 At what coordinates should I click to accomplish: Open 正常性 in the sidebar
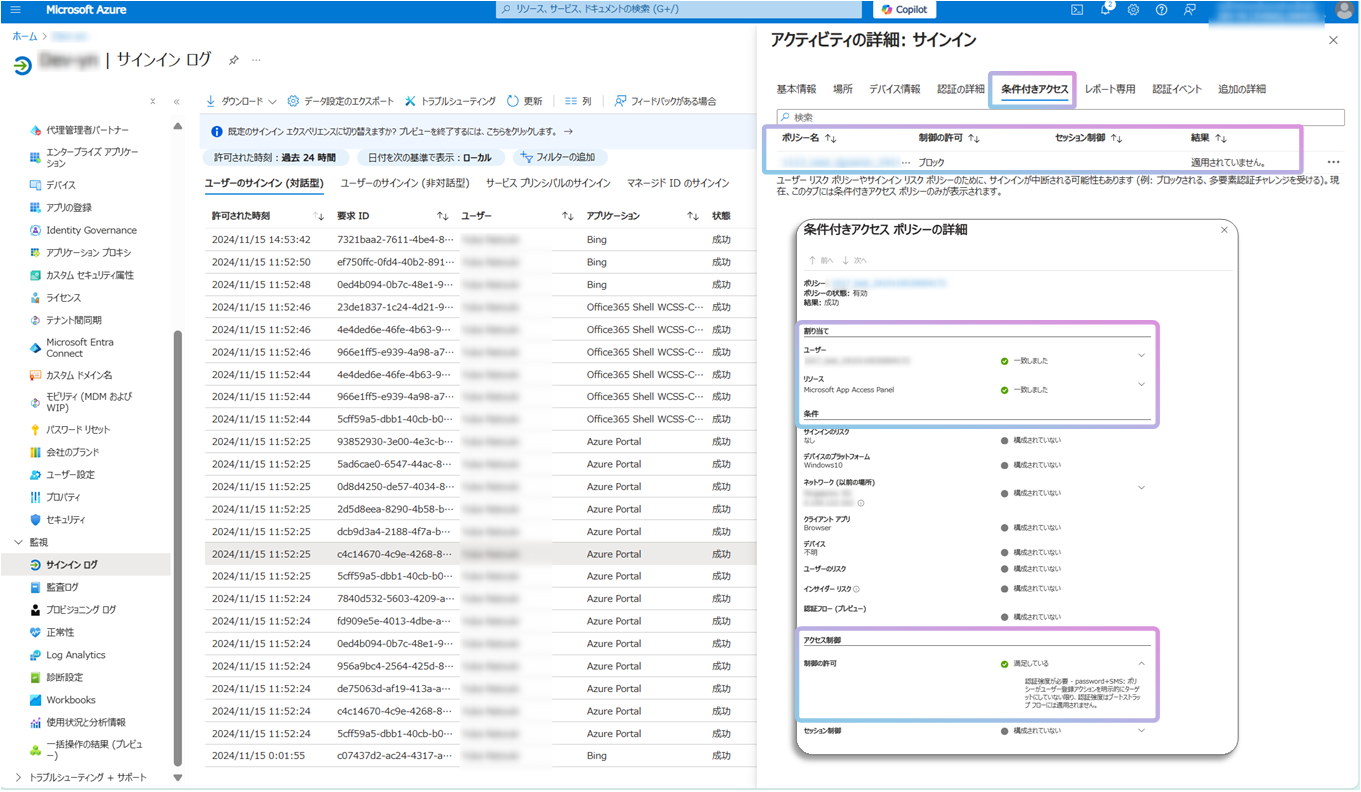click(60, 632)
